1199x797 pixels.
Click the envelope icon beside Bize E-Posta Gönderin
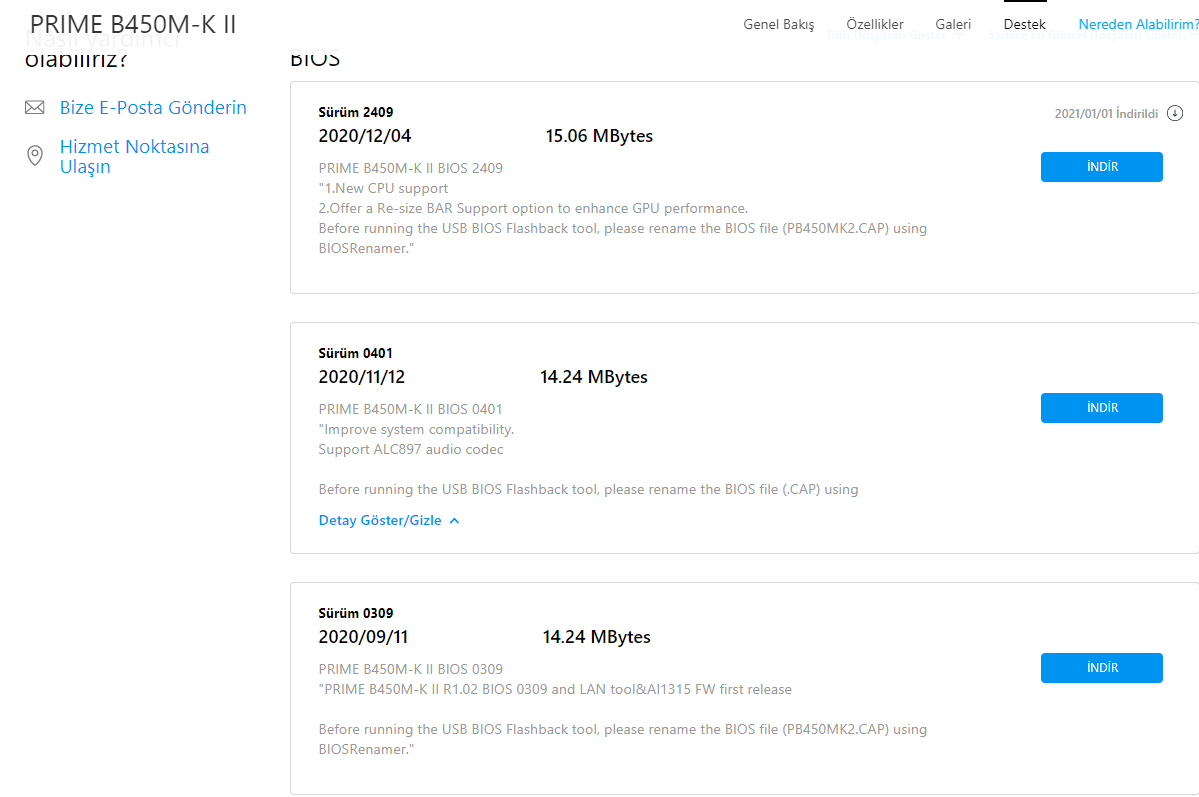point(34,108)
